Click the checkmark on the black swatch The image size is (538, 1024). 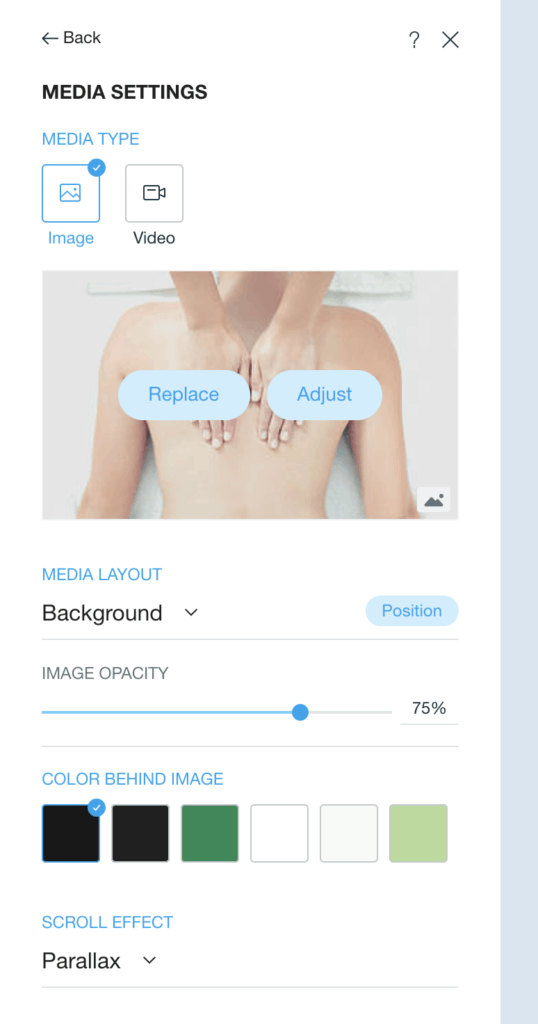[97, 808]
